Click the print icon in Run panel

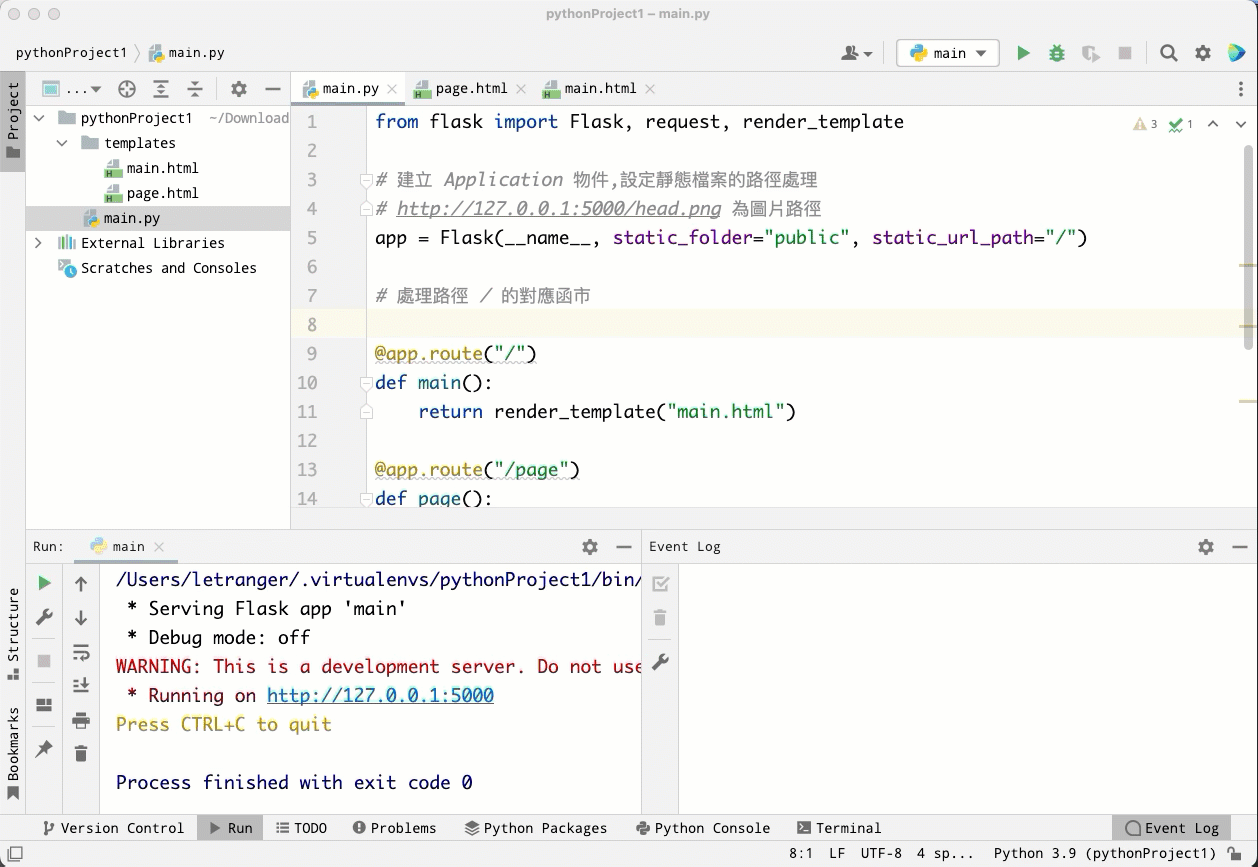click(81, 720)
